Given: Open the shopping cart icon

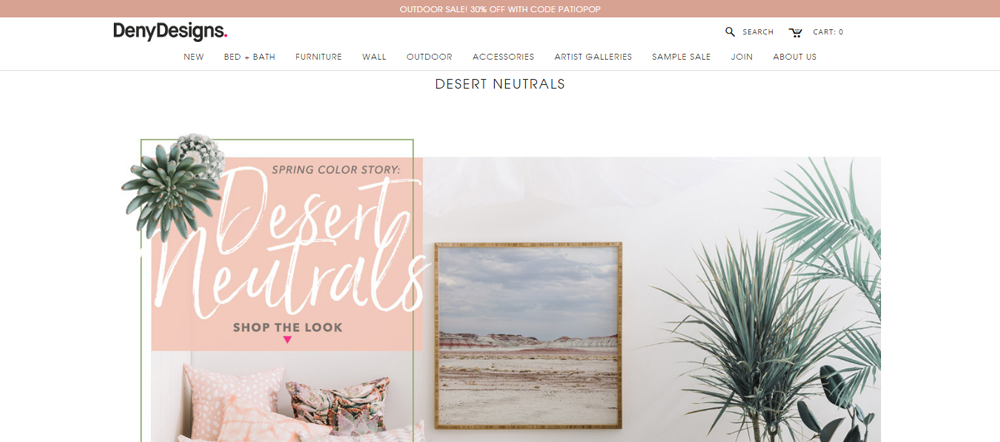Looking at the screenshot, I should (795, 33).
